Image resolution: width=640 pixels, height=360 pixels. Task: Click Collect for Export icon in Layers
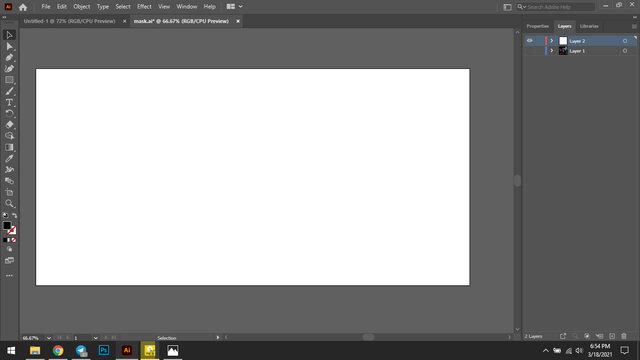tap(563, 336)
